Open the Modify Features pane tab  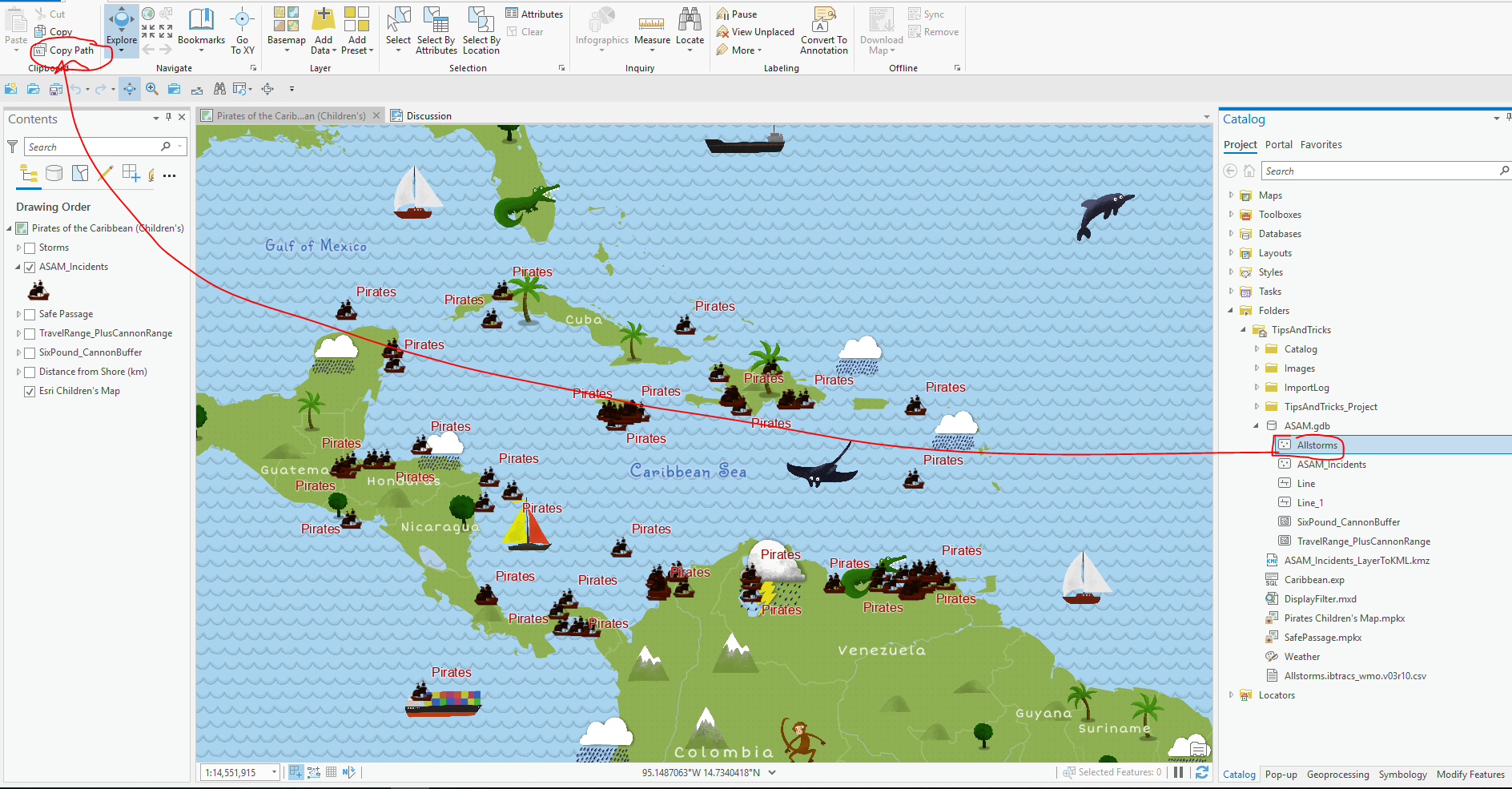pyautogui.click(x=1470, y=775)
